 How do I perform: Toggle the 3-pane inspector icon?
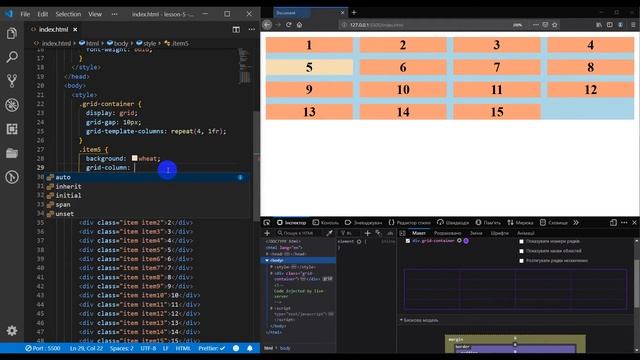pos(402,233)
